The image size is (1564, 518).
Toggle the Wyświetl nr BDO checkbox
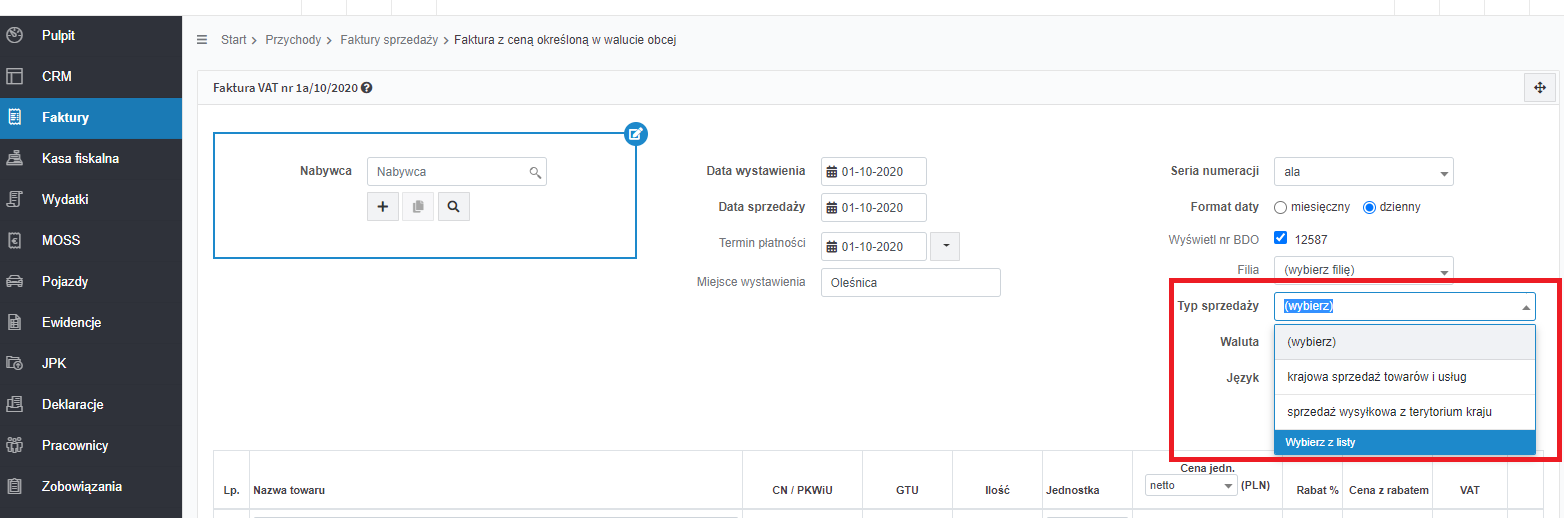[1280, 239]
